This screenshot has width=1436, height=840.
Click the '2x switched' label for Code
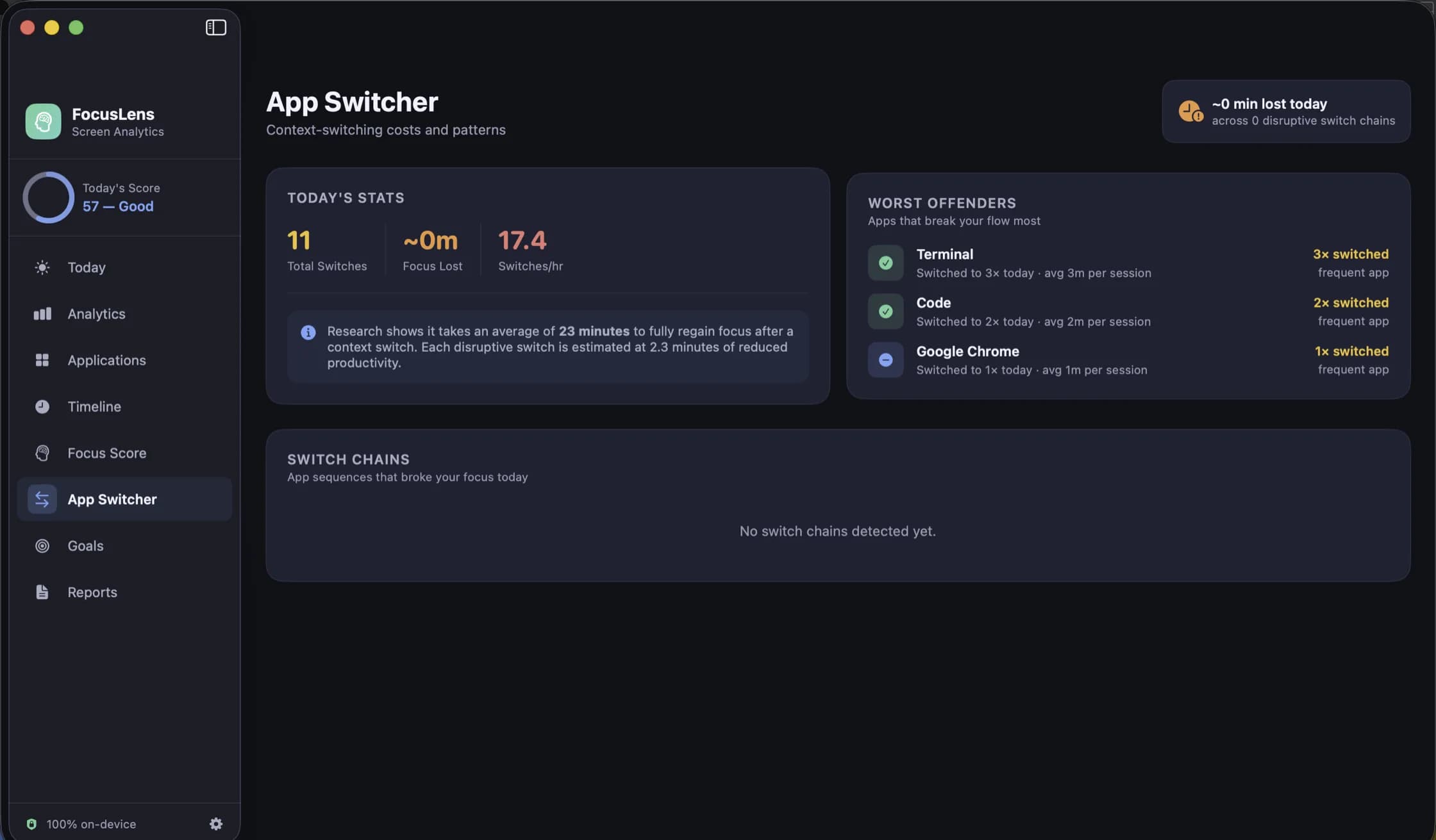coord(1351,302)
